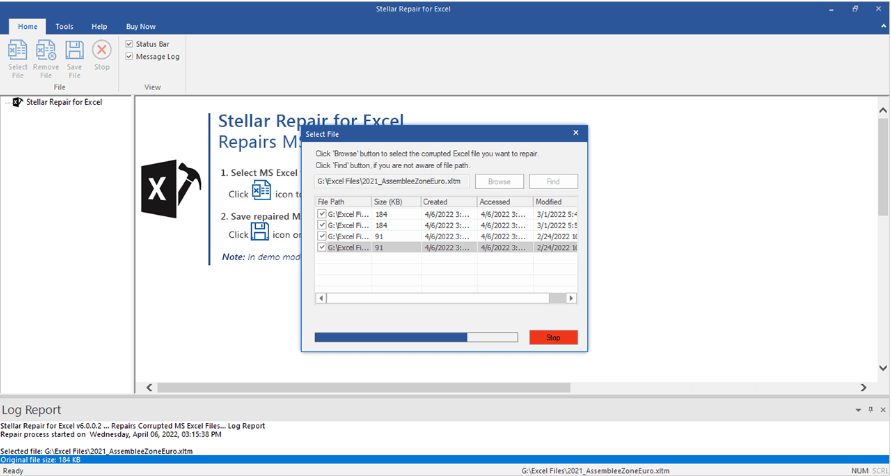
Task: Close the Log Report panel
Action: click(883, 410)
